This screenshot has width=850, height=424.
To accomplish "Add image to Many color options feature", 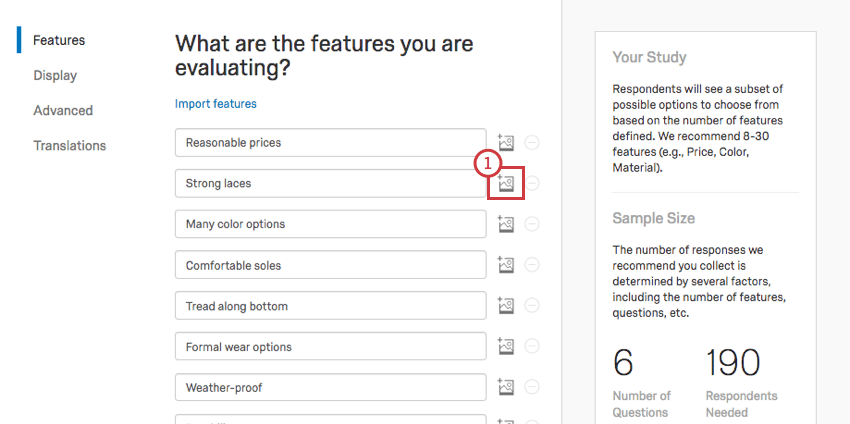I will coord(506,224).
